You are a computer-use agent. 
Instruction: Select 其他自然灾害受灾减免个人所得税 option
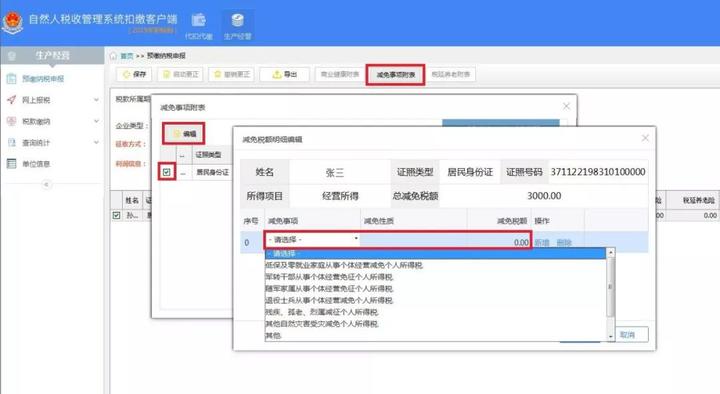point(322,324)
